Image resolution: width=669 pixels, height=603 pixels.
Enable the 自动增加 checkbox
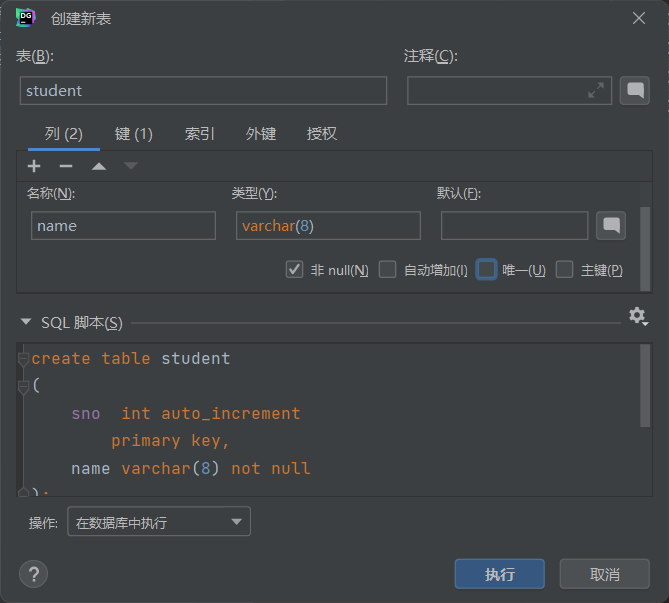(x=388, y=270)
